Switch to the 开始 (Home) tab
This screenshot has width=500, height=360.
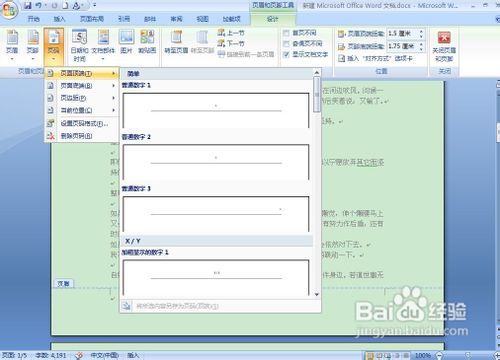point(33,19)
